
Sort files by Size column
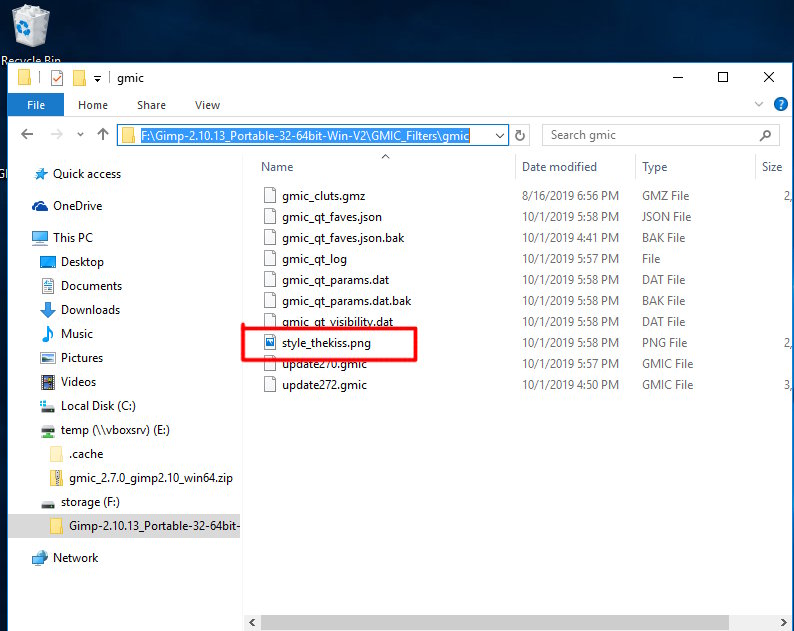point(772,167)
